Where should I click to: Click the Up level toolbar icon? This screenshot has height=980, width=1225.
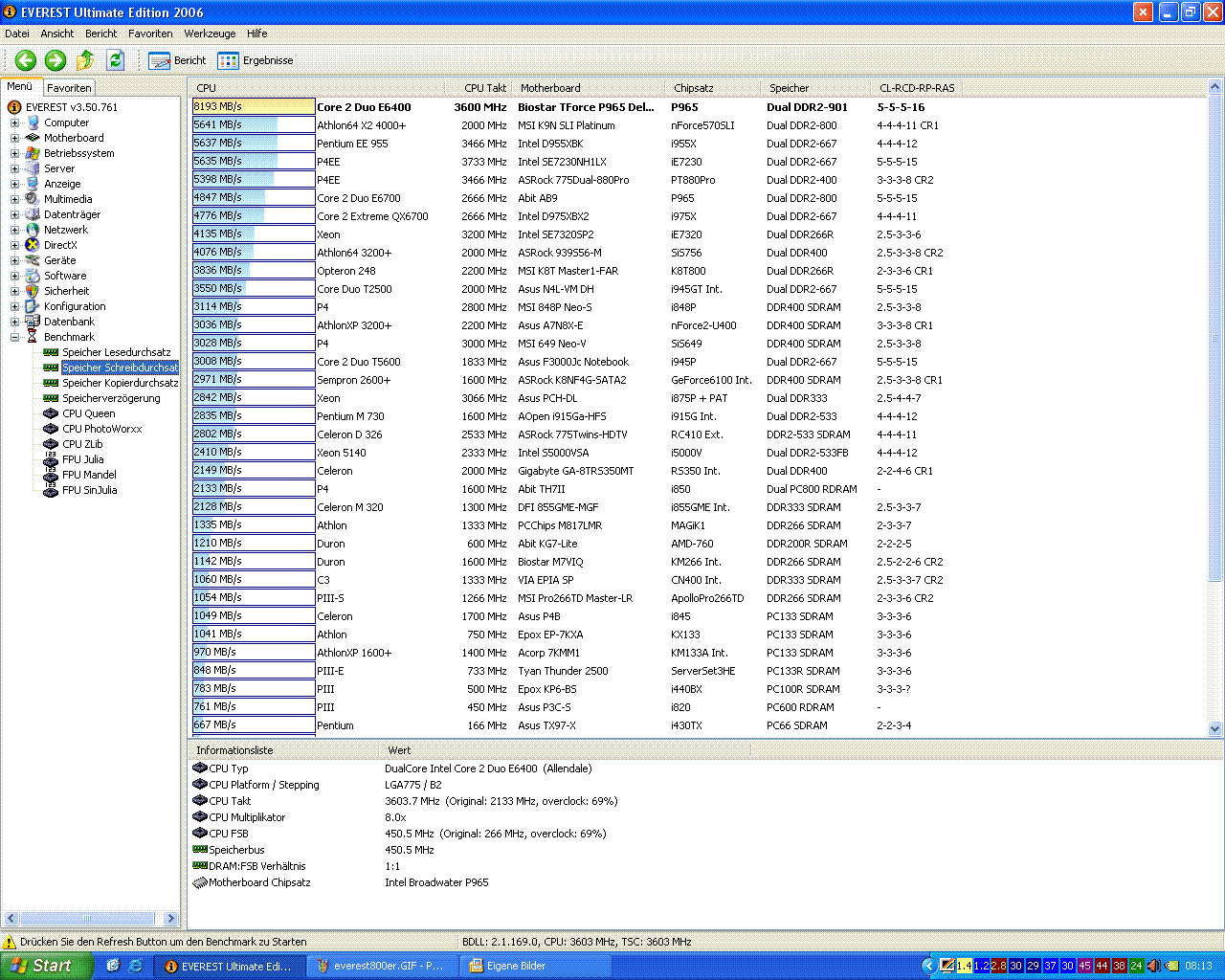pos(85,60)
